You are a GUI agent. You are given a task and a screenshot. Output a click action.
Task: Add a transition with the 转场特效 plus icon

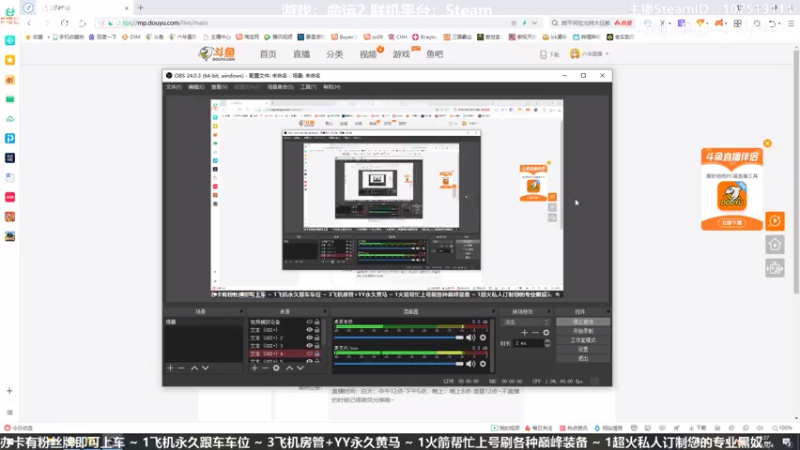[x=524, y=333]
